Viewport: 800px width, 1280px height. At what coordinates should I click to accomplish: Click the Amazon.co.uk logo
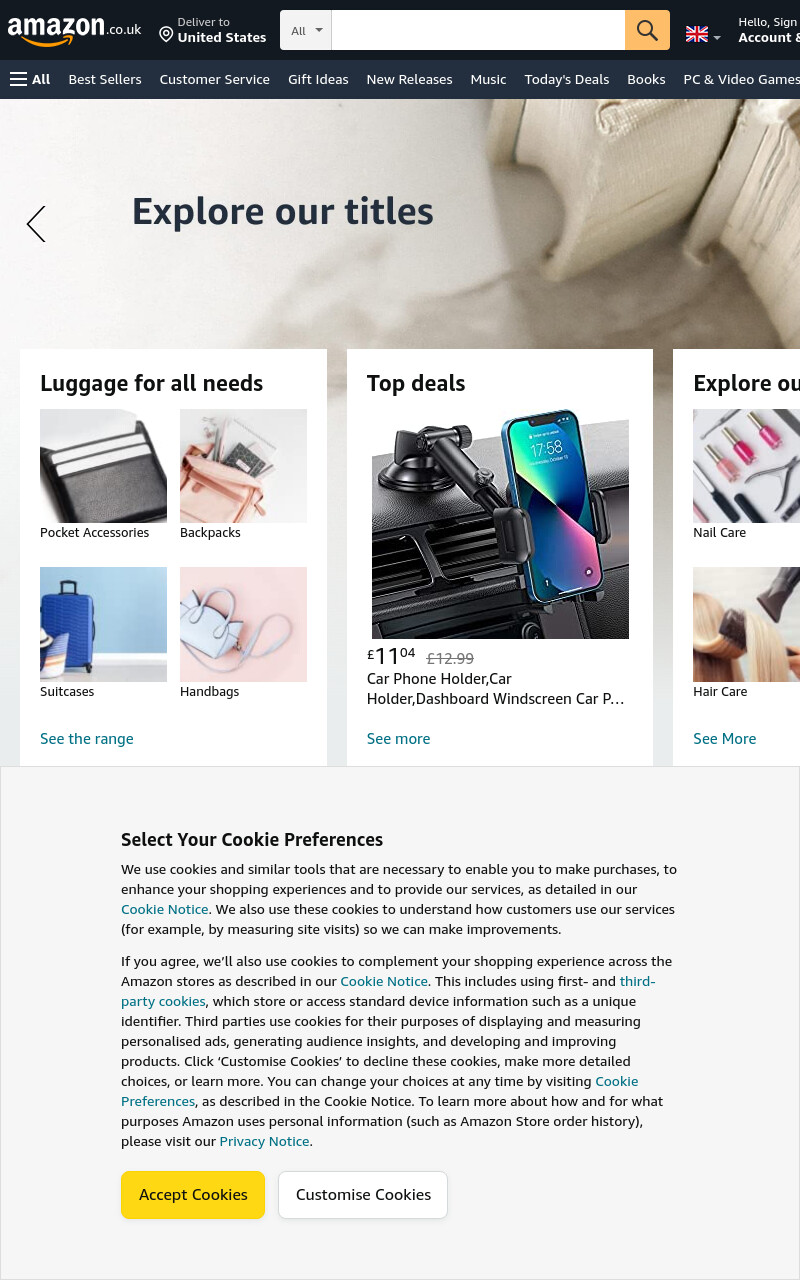tap(75, 30)
